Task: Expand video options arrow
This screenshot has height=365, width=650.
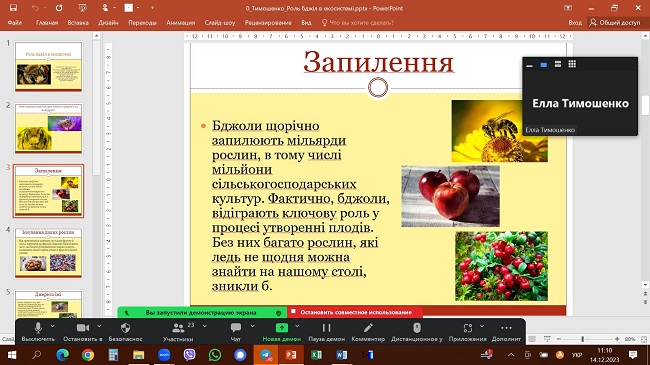Action: point(99,326)
